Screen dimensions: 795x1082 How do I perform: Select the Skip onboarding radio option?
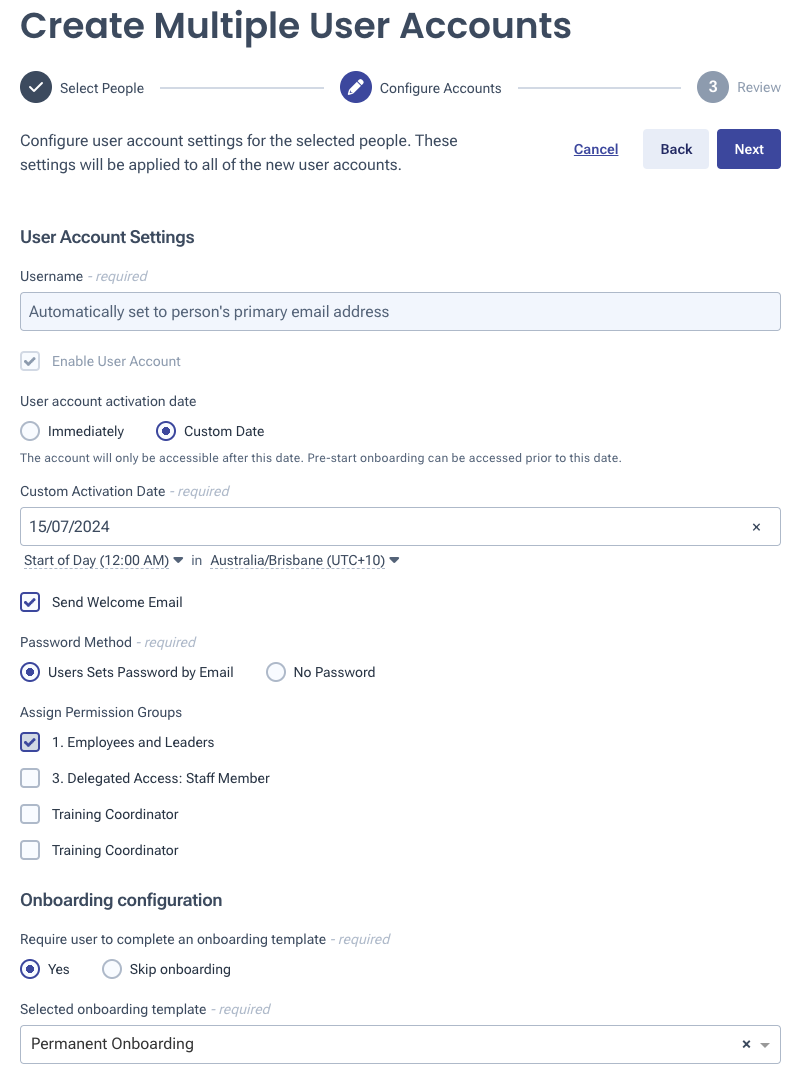click(x=112, y=969)
